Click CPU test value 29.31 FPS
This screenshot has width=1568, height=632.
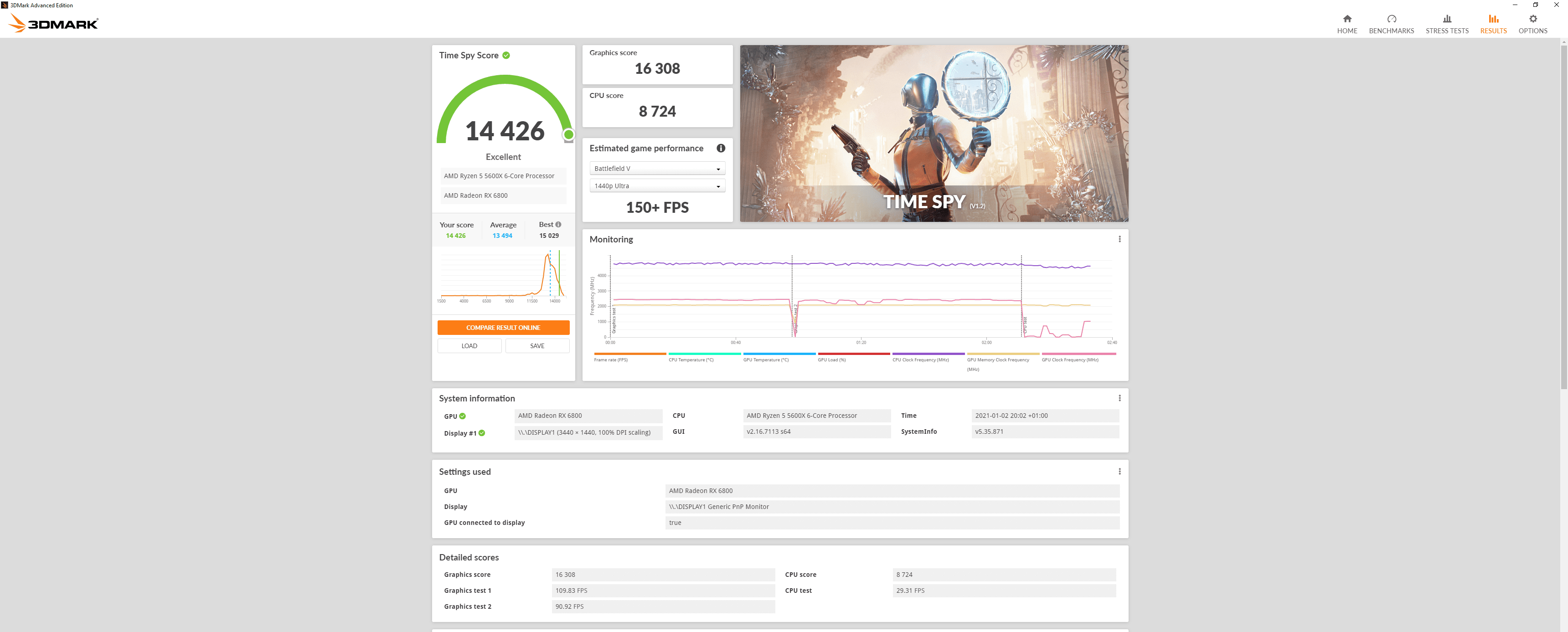click(1004, 591)
